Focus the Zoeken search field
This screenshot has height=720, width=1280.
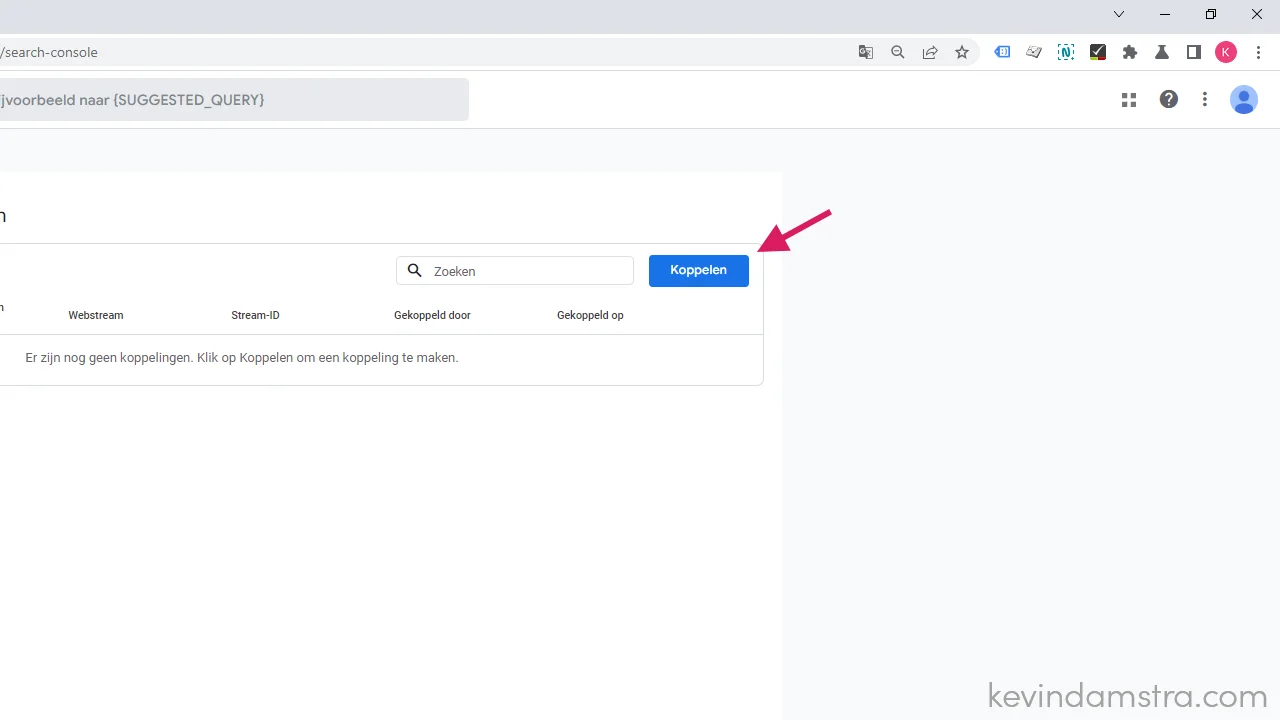point(515,271)
